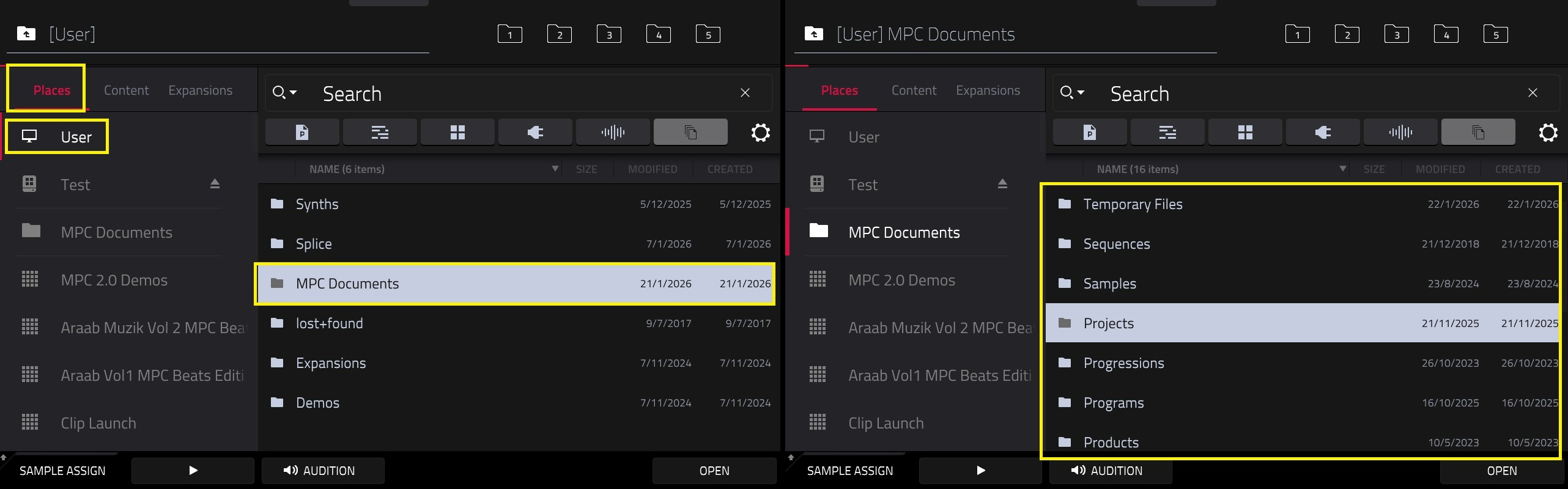Switch to Expansions tab in left browser
This screenshot has width=1568, height=489.
201,90
